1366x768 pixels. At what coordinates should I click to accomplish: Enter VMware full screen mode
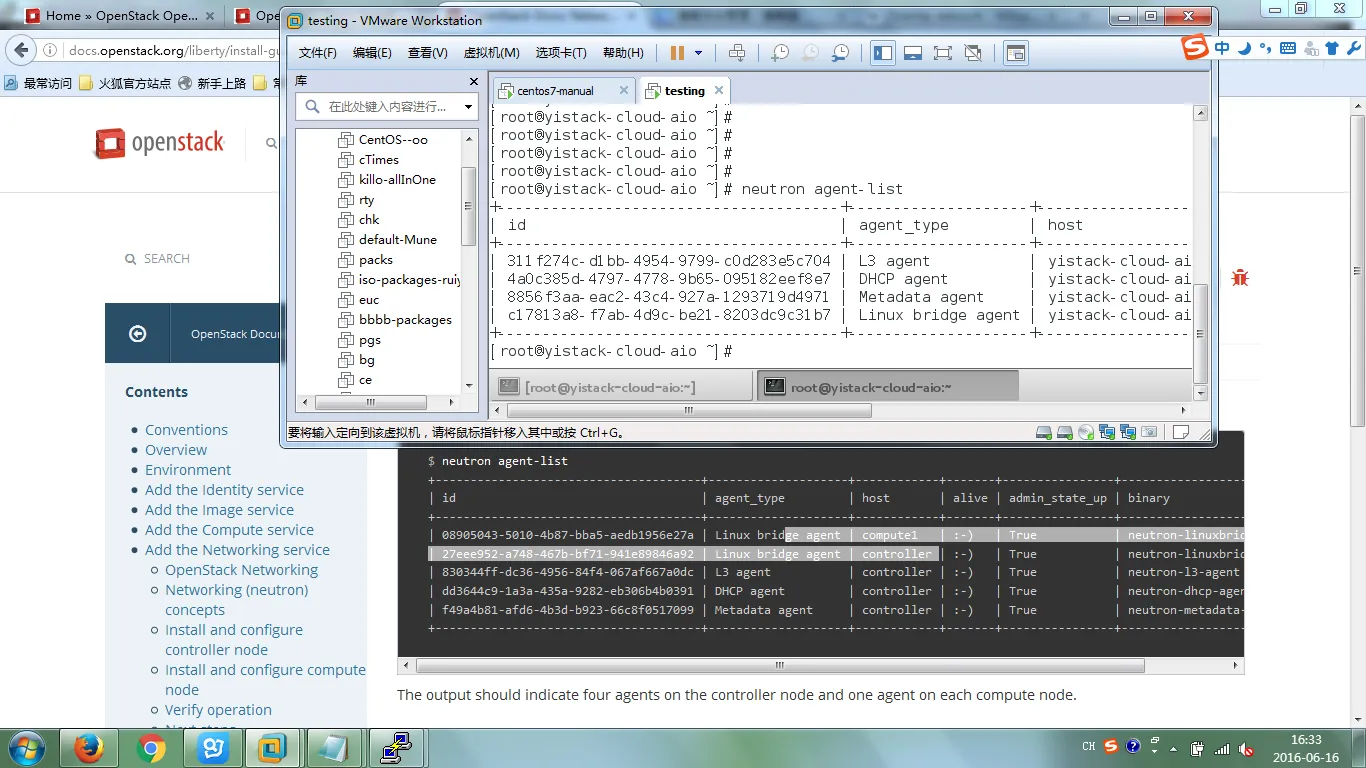943,53
